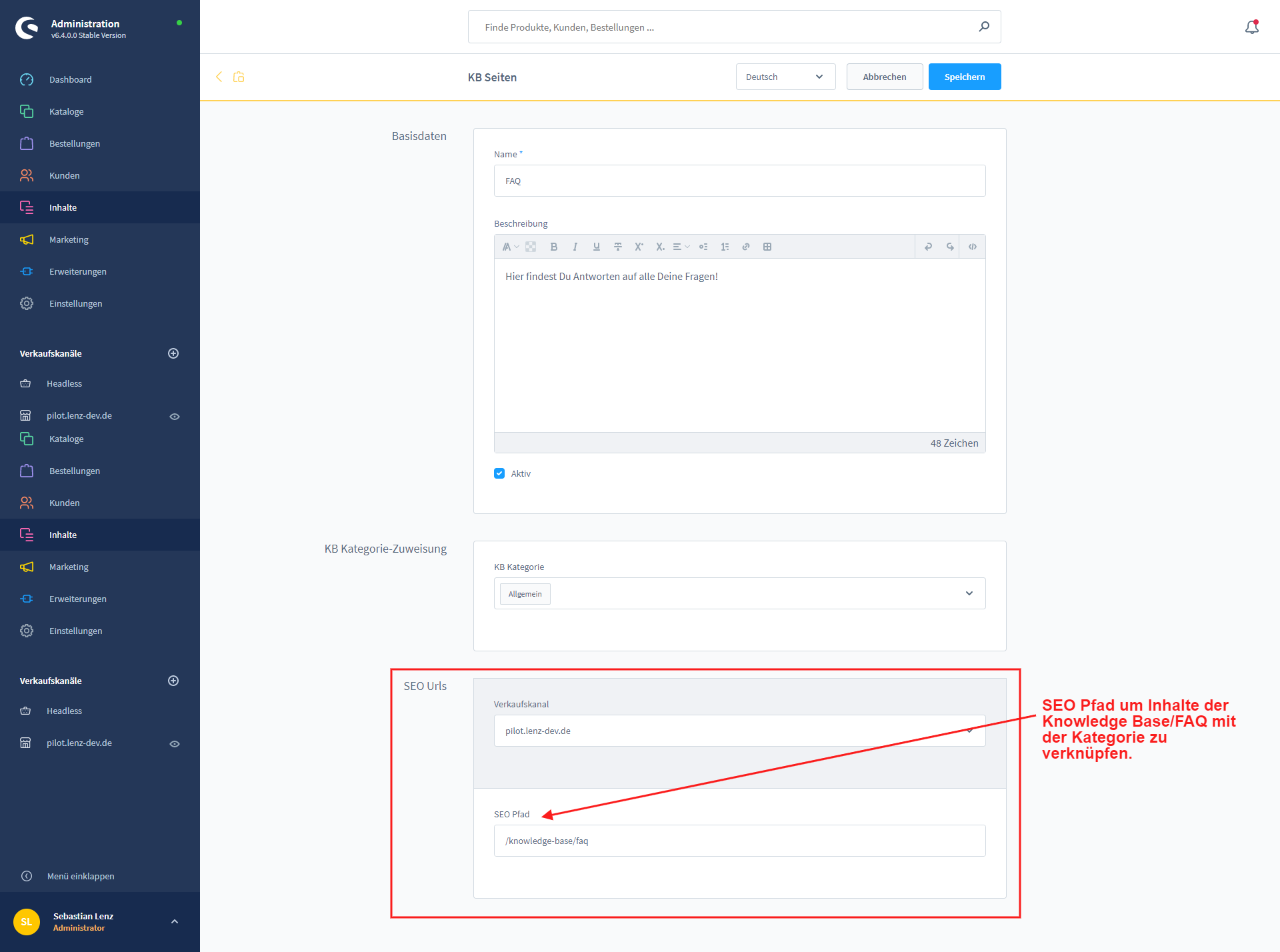Open the Deutsch language dropdown
Image resolution: width=1280 pixels, height=952 pixels.
pyautogui.click(x=785, y=77)
